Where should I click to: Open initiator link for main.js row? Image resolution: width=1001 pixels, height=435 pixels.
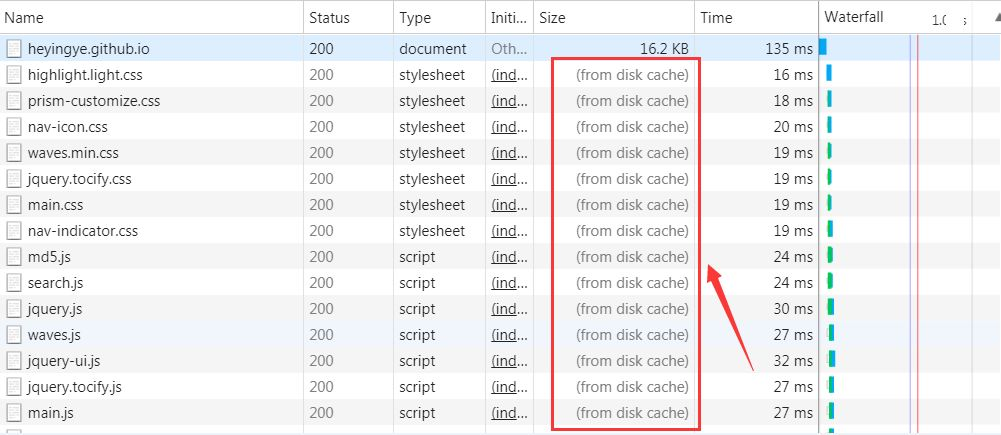pos(509,413)
